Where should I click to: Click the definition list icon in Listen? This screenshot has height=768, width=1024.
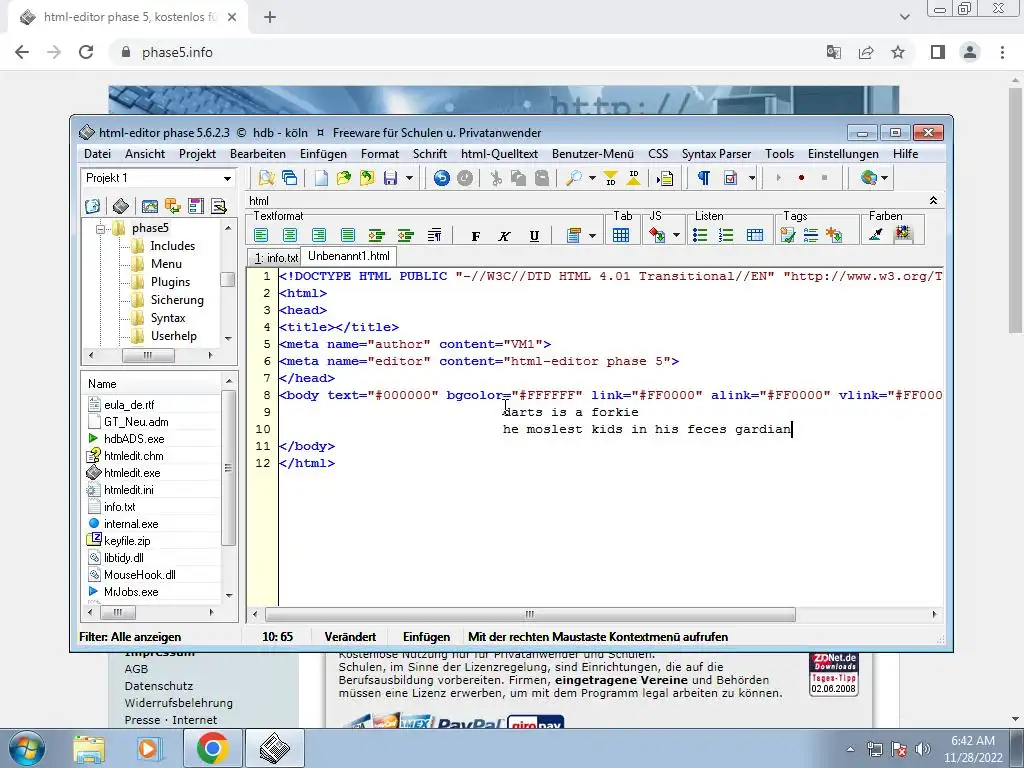(x=754, y=235)
